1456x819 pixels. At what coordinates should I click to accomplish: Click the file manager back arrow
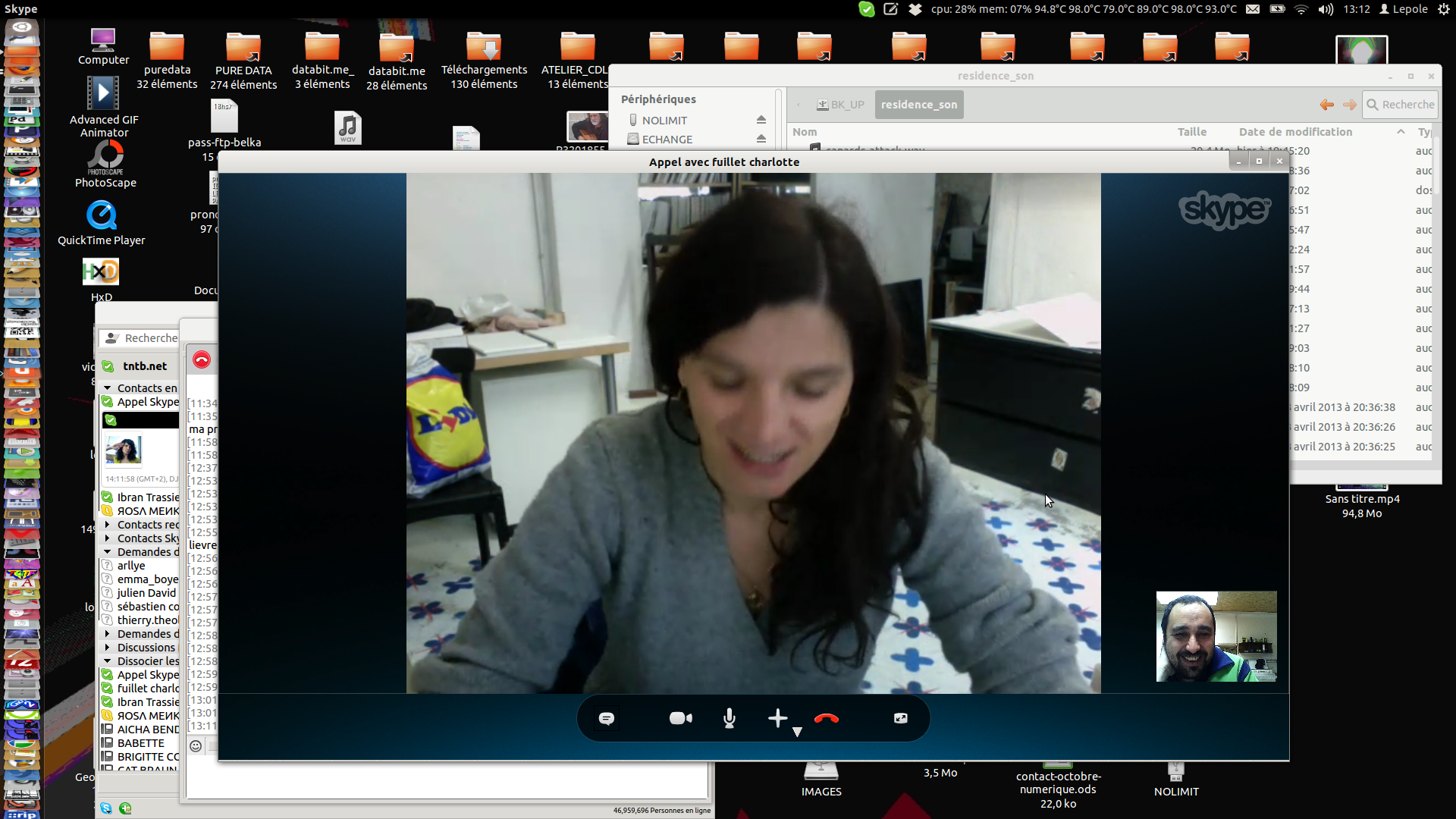click(1326, 105)
